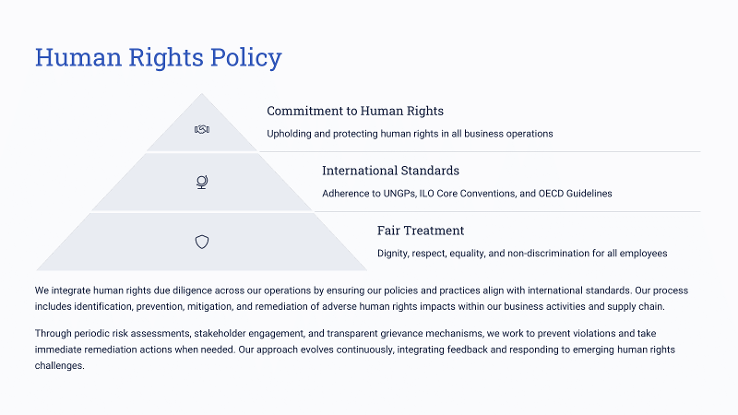The width and height of the screenshot is (738, 415).
Task: Click the paragraph starting 'We integrate human rights'
Action: coord(361,298)
